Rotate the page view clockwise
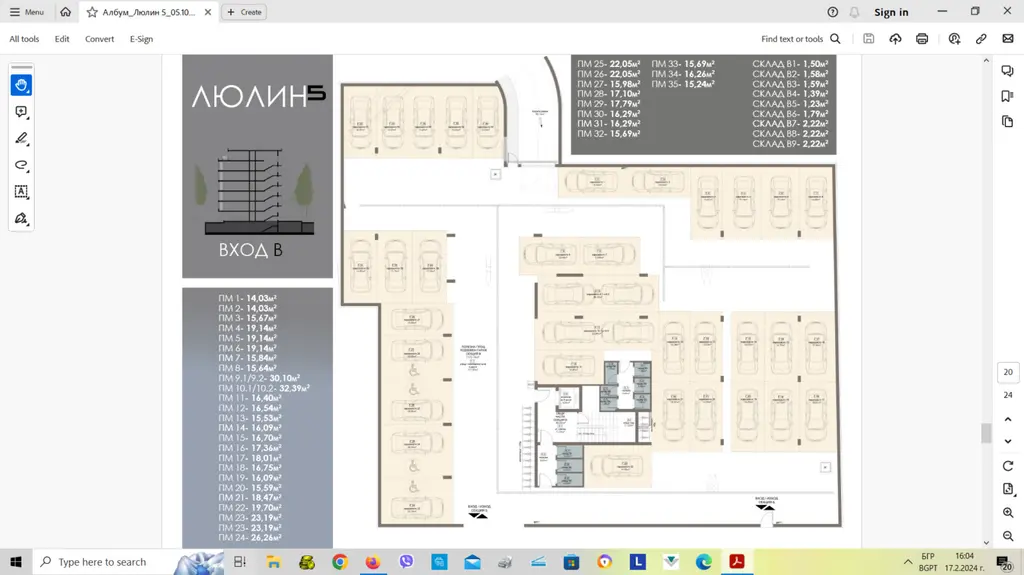Image resolution: width=1024 pixels, height=575 pixels. 1007,466
